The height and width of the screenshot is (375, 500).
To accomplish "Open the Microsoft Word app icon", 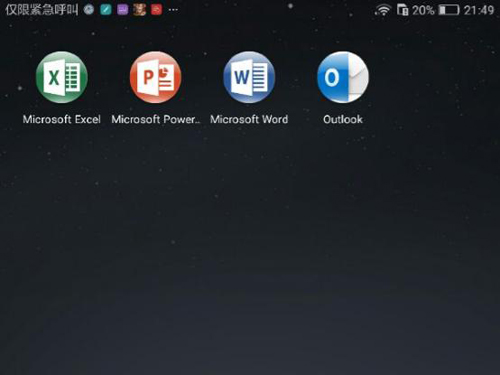I will [x=249, y=77].
